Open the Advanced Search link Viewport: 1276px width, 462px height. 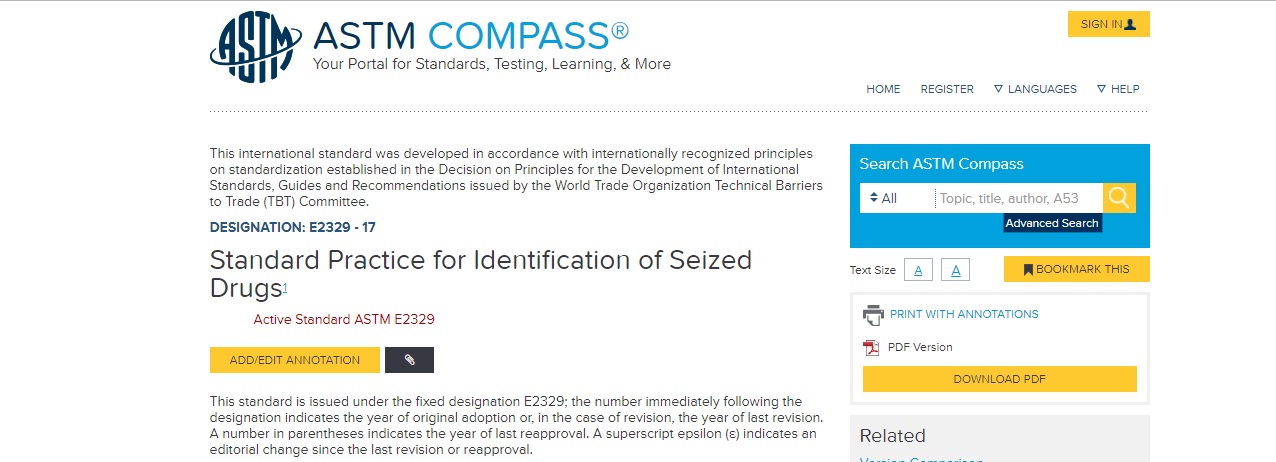[x=1052, y=223]
